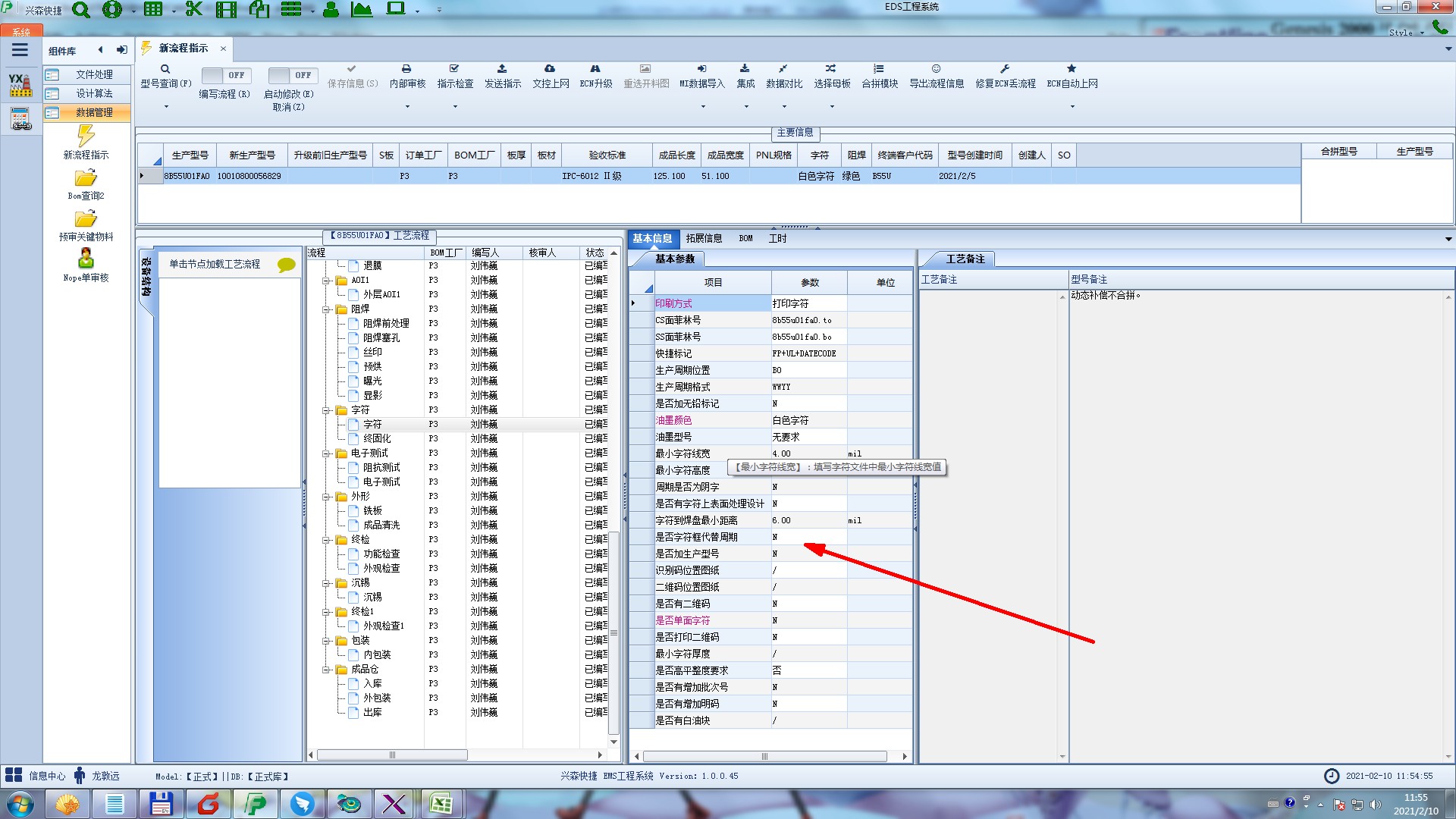This screenshot has height=819, width=1456.
Task: Click the green area chart icon
Action: pos(362,10)
